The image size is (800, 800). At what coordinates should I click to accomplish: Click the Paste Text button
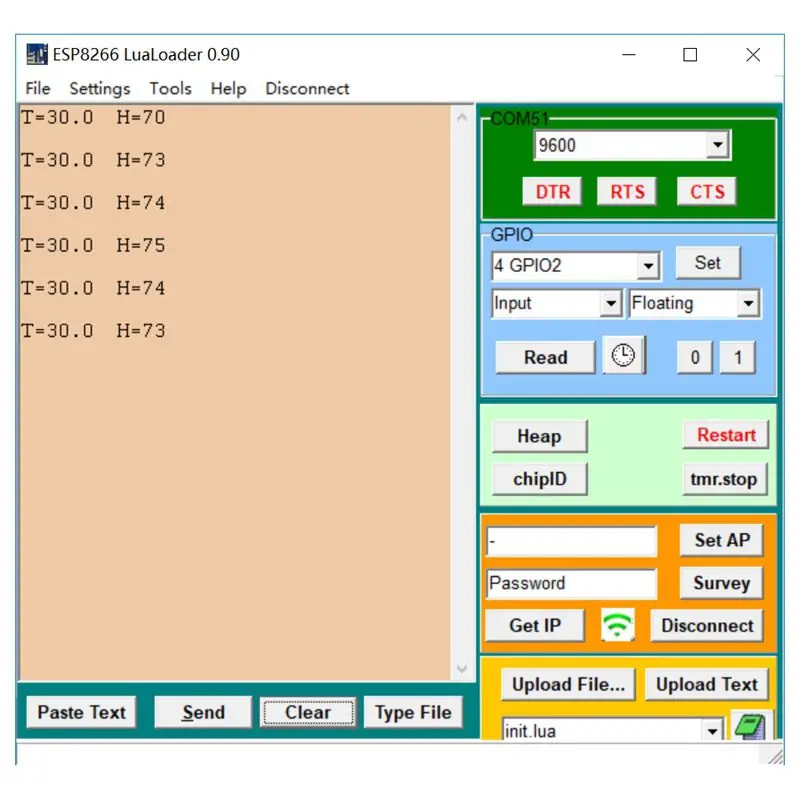82,712
